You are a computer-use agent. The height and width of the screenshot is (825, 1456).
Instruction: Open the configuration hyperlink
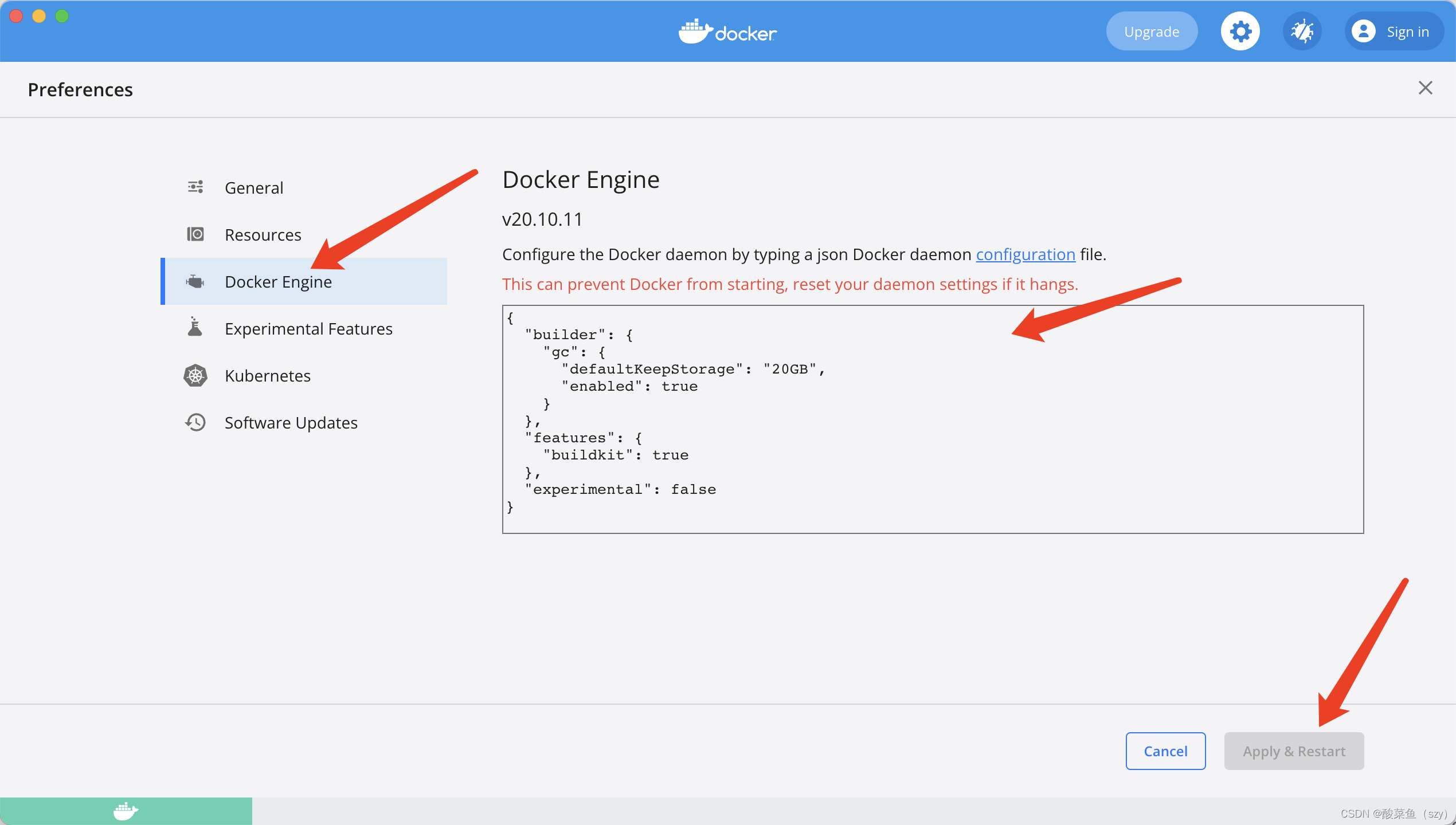pos(1025,254)
